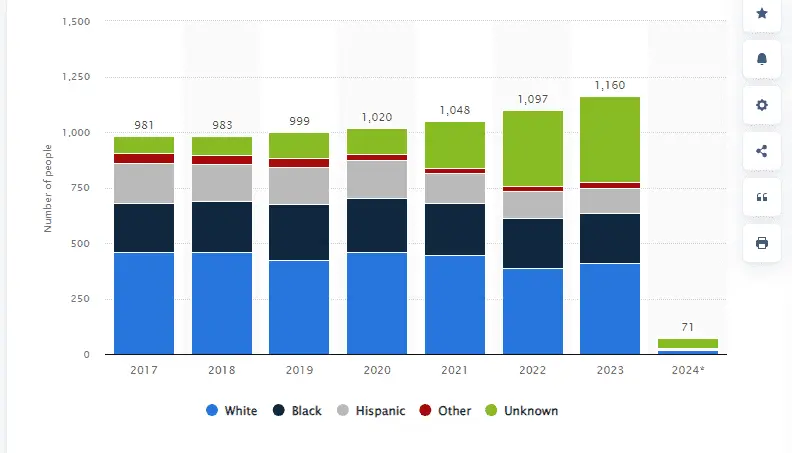Click the 999 total label
This screenshot has width=792, height=453.
tap(300, 121)
